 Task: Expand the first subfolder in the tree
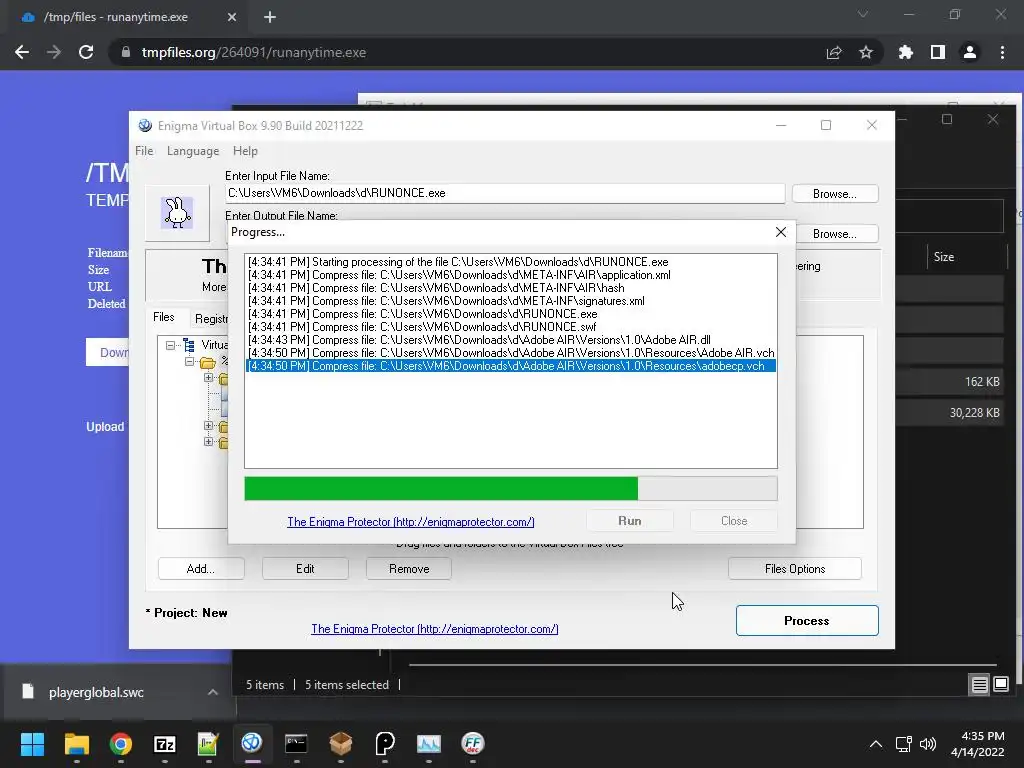coord(208,377)
